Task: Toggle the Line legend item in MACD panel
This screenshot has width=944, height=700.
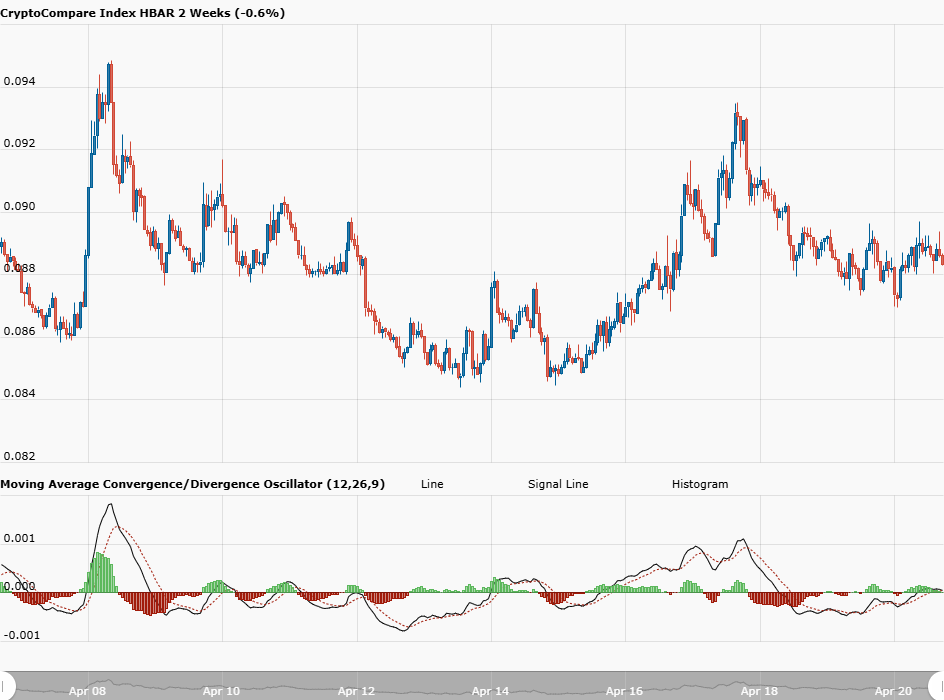Action: click(432, 484)
